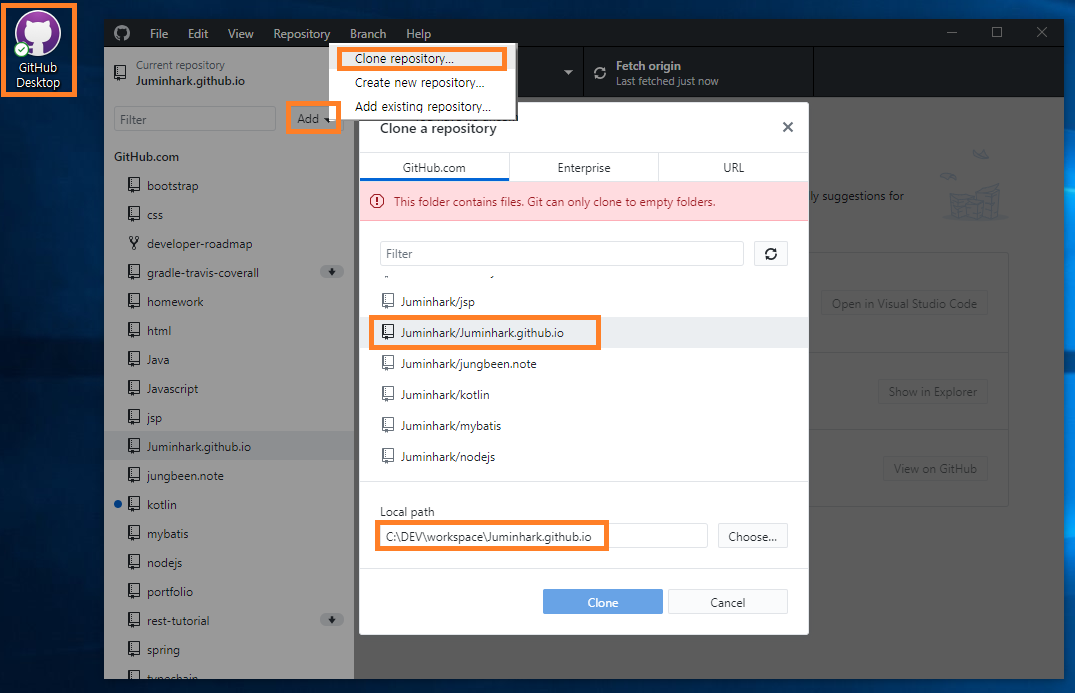1076x693 pixels.
Task: Open the Repository menu
Action: 302,34
